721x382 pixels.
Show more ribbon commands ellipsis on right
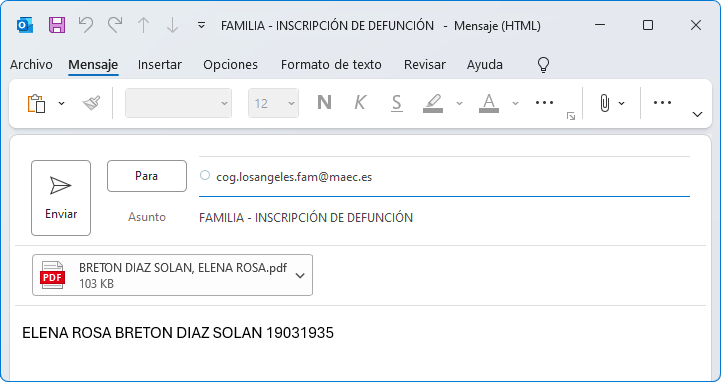(662, 103)
